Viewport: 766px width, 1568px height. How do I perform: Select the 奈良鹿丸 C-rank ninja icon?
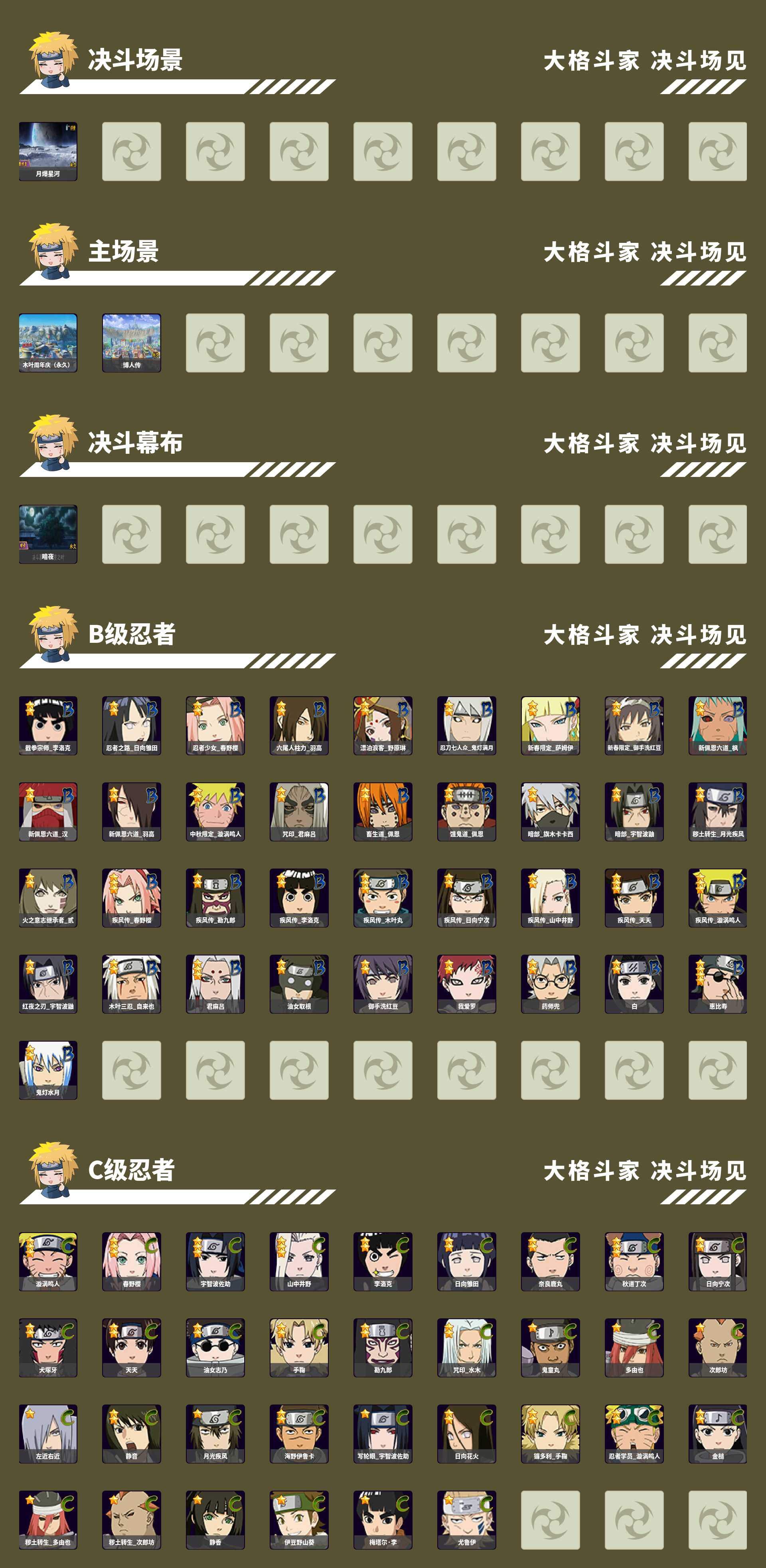(x=551, y=1261)
